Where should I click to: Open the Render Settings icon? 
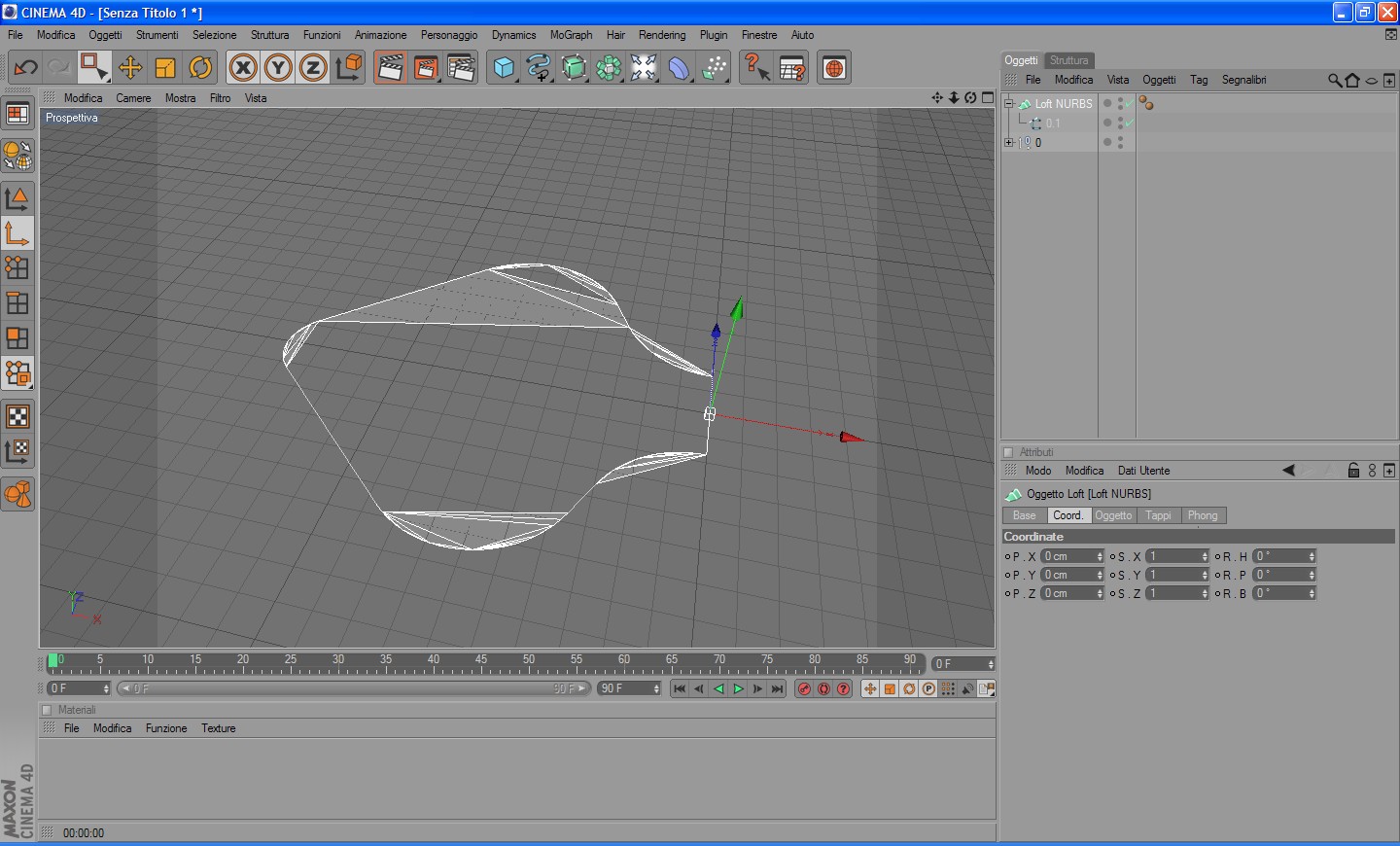[461, 68]
